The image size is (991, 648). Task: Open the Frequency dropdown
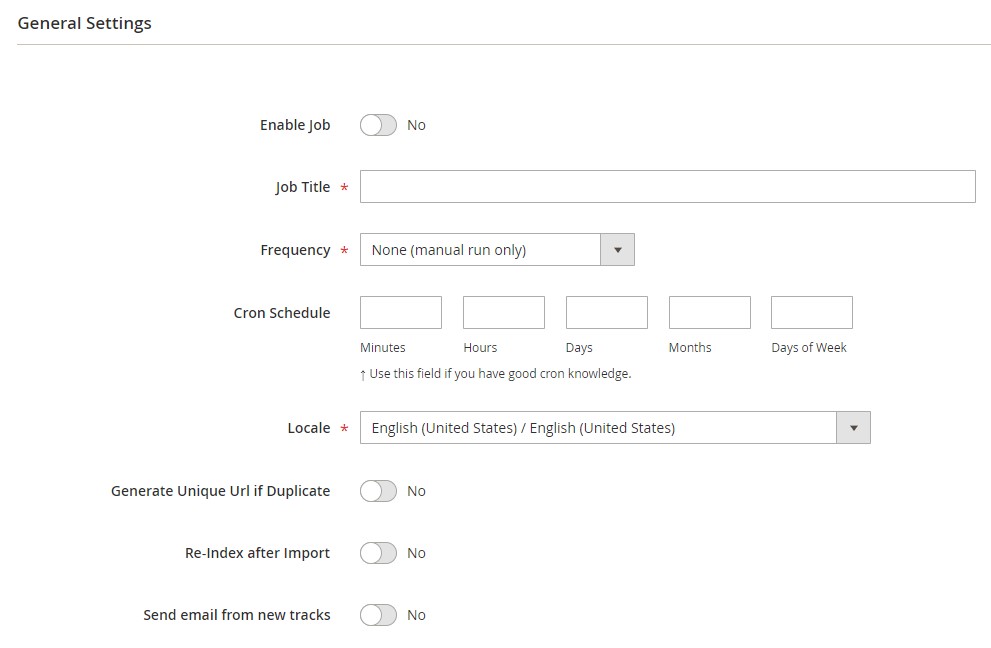coord(497,250)
